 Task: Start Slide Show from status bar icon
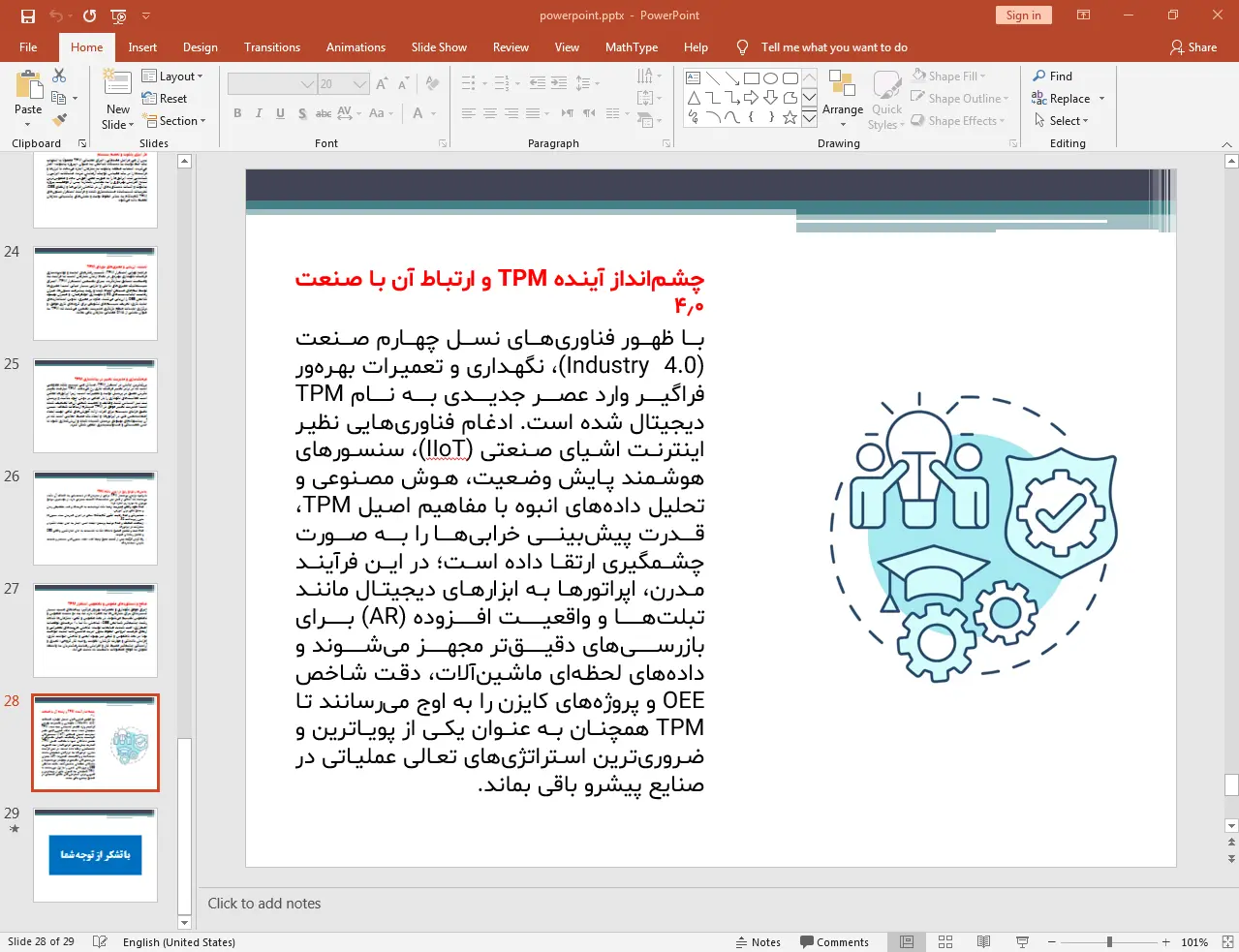pyautogui.click(x=1022, y=941)
